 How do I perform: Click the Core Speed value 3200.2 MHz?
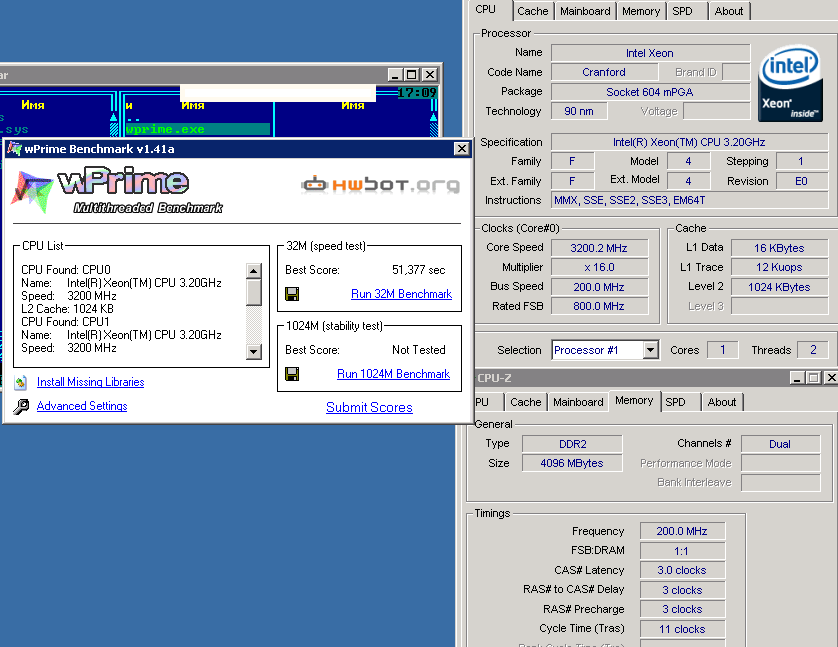[599, 248]
